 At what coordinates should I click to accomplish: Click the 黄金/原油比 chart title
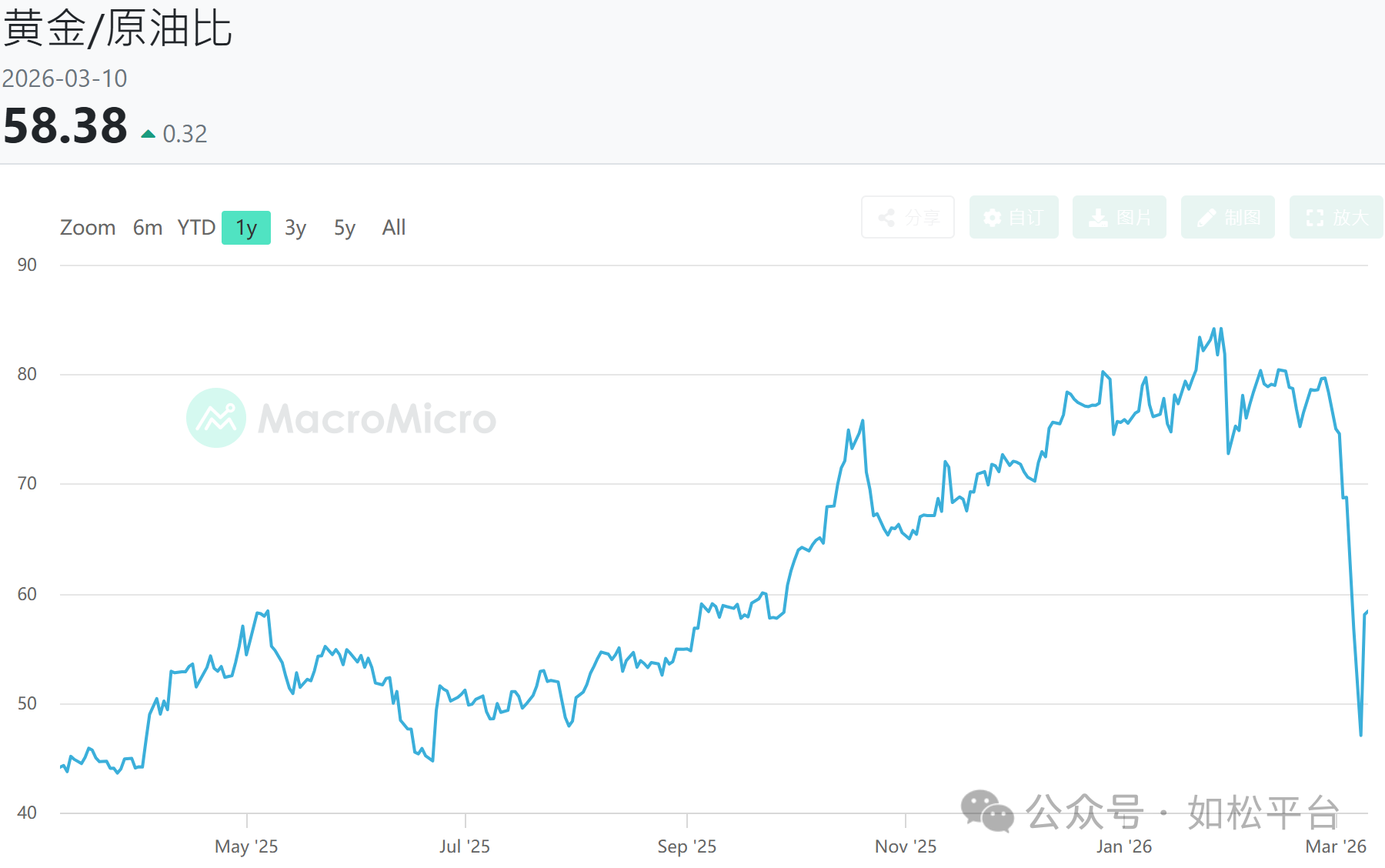[x=118, y=29]
